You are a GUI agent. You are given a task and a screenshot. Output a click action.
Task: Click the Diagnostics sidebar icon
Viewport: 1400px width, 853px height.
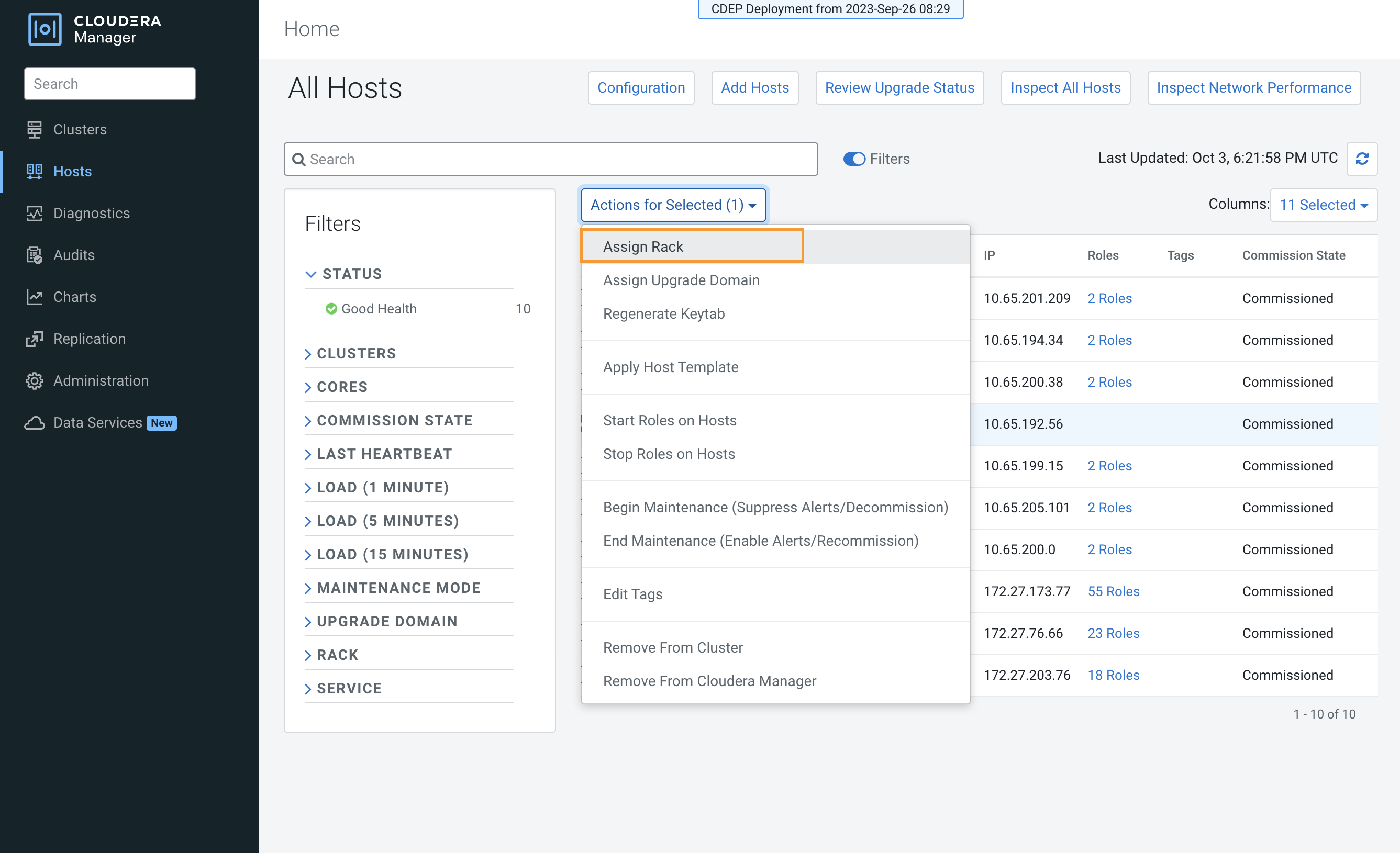pos(34,214)
